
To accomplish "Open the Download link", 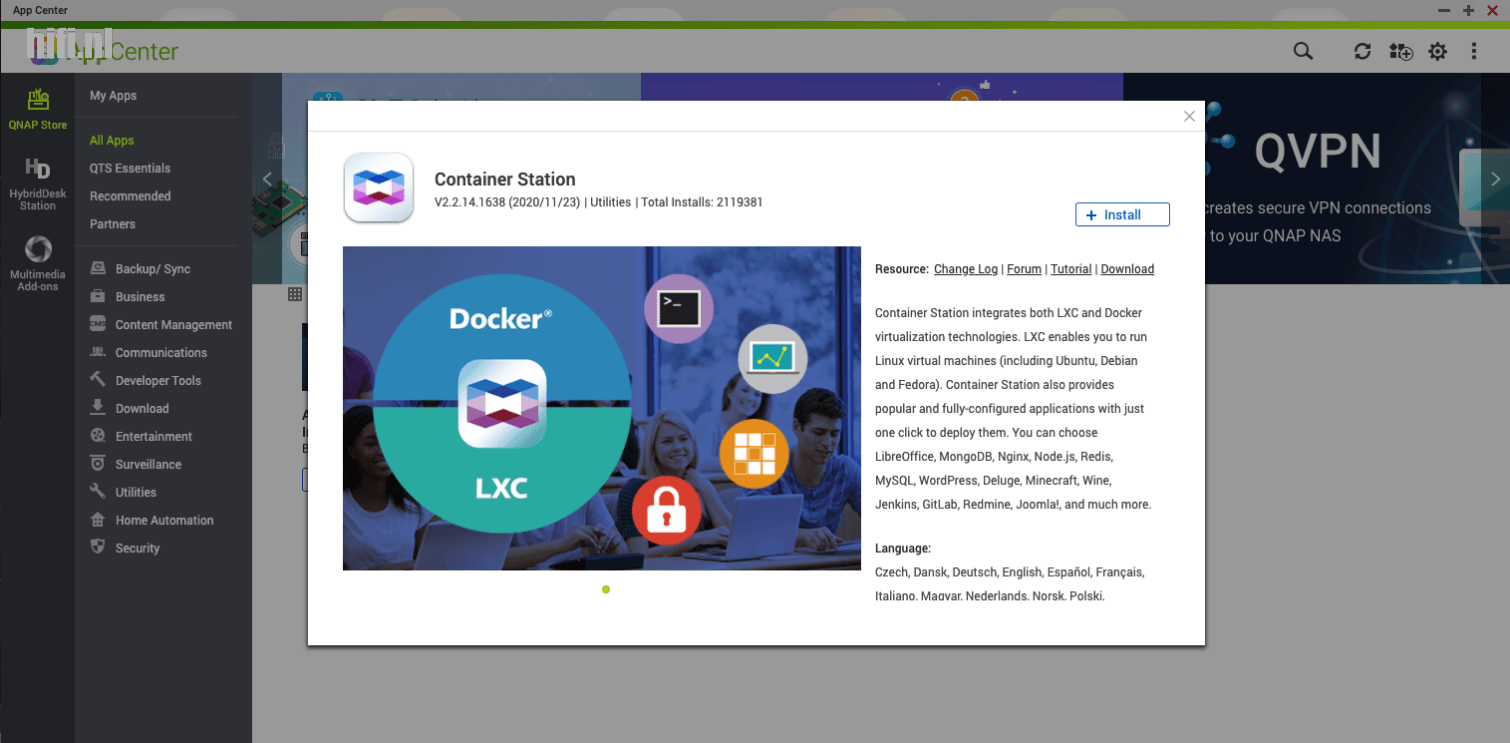I will pos(1127,269).
